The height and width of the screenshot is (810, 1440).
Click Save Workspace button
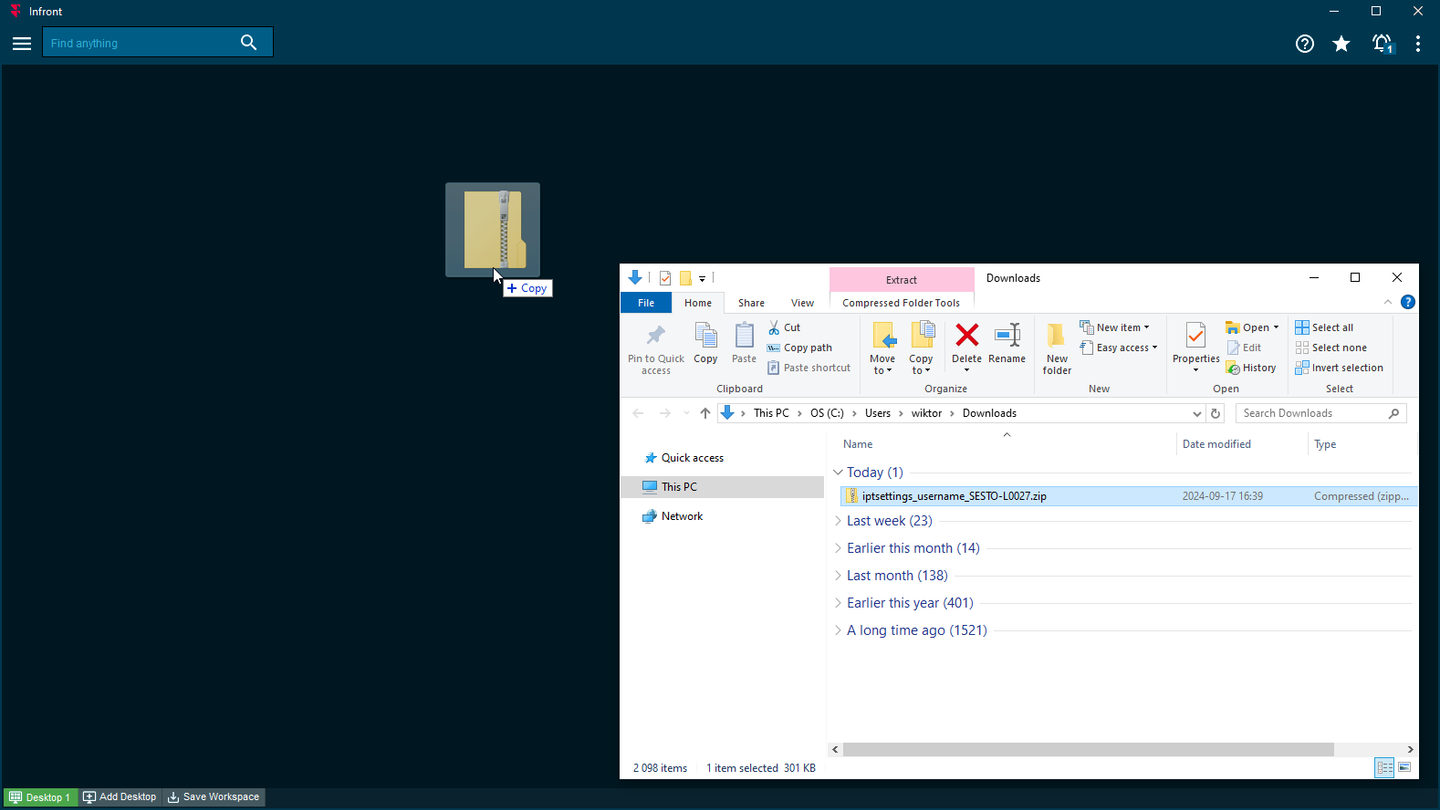tap(213, 797)
